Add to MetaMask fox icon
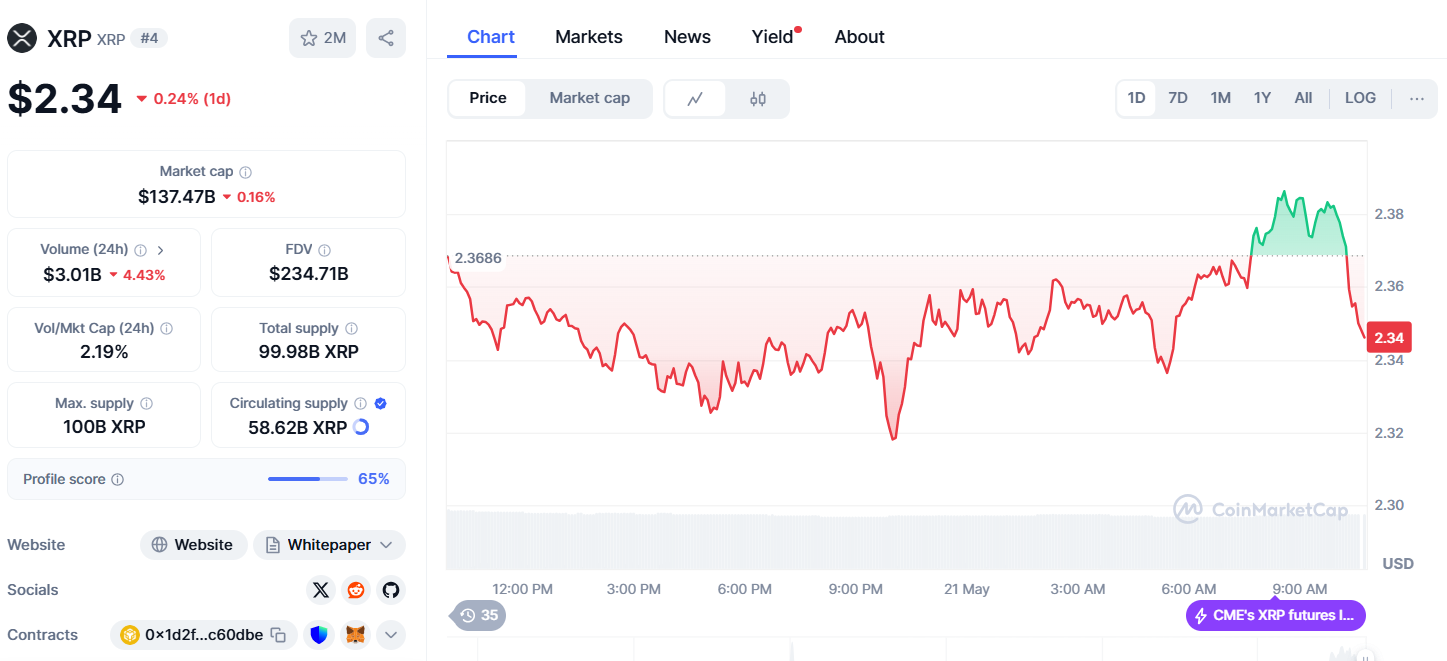This screenshot has width=1447, height=661. [355, 634]
